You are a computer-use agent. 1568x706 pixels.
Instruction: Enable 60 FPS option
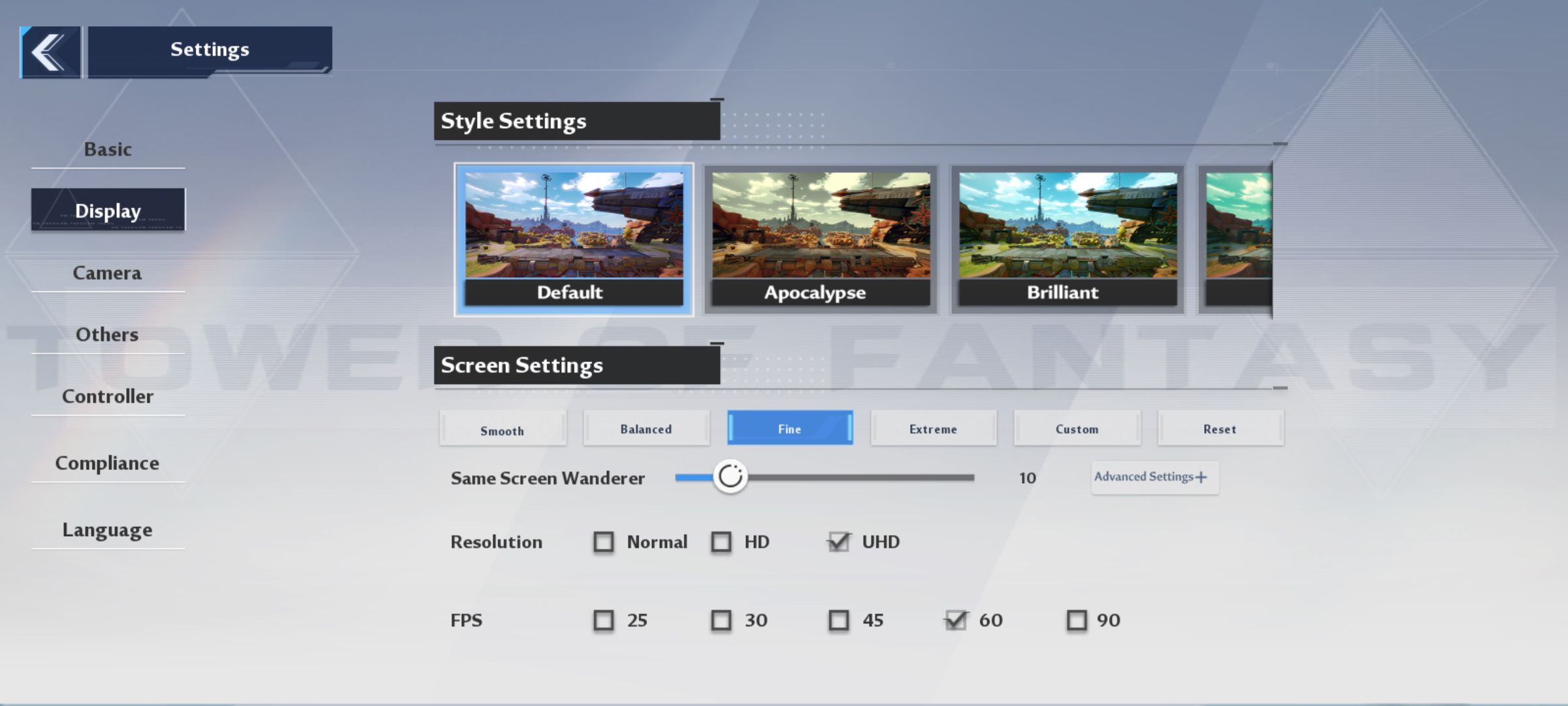pyautogui.click(x=955, y=619)
